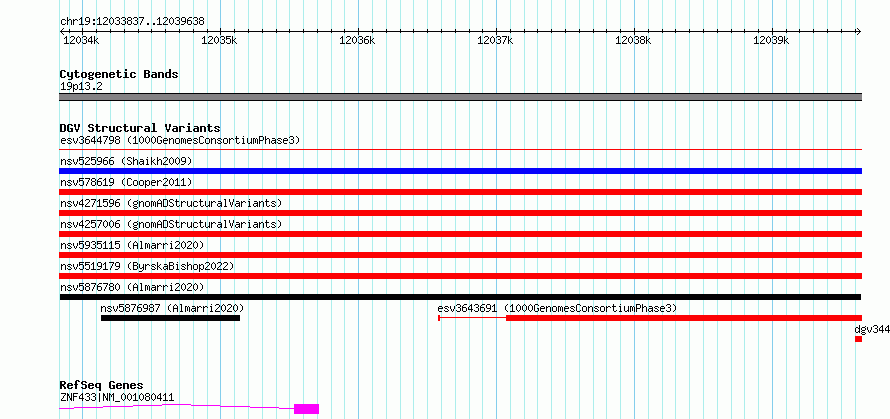This screenshot has width=890, height=419.
Task: Click the 19p13.2 band label
Action: coord(81,87)
